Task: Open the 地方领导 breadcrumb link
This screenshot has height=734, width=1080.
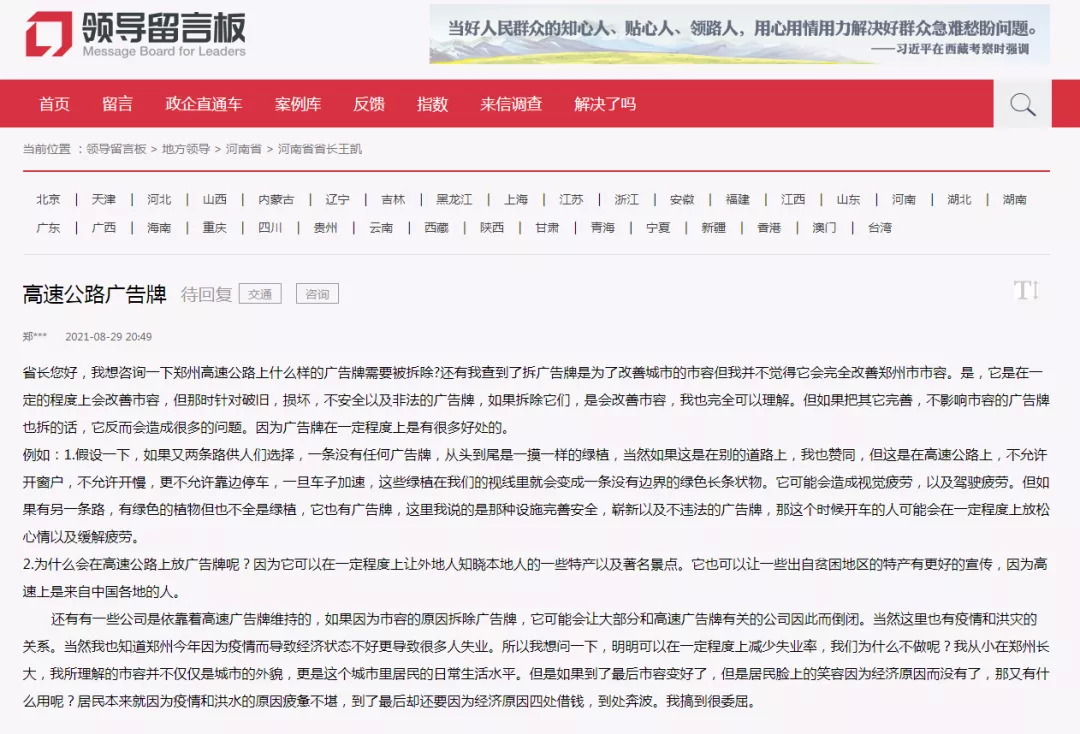Action: (186, 149)
